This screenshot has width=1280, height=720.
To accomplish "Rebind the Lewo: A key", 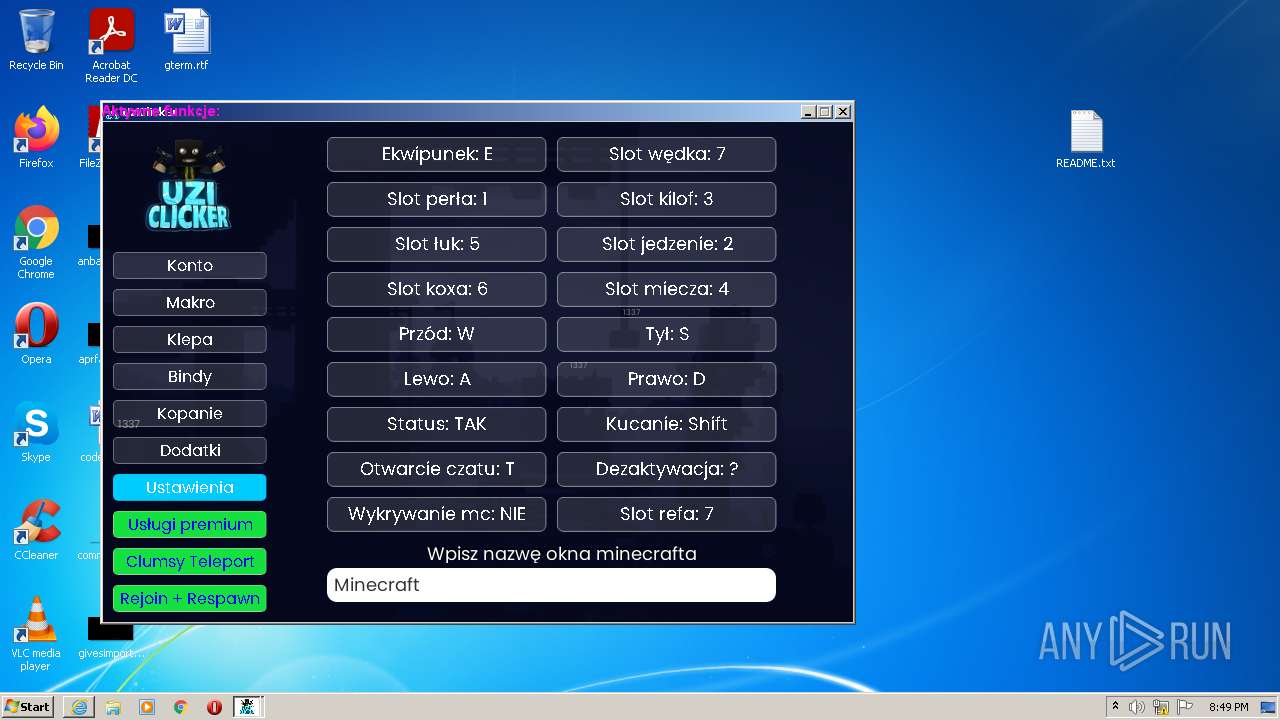I will coord(437,379).
